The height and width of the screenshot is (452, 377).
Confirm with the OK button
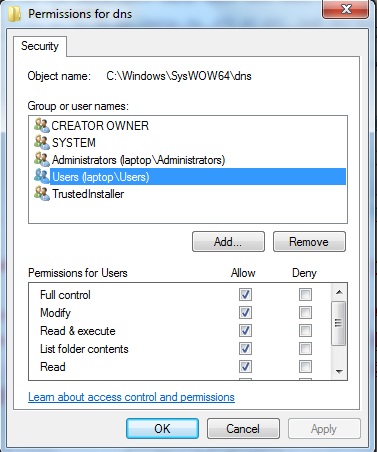[162, 429]
